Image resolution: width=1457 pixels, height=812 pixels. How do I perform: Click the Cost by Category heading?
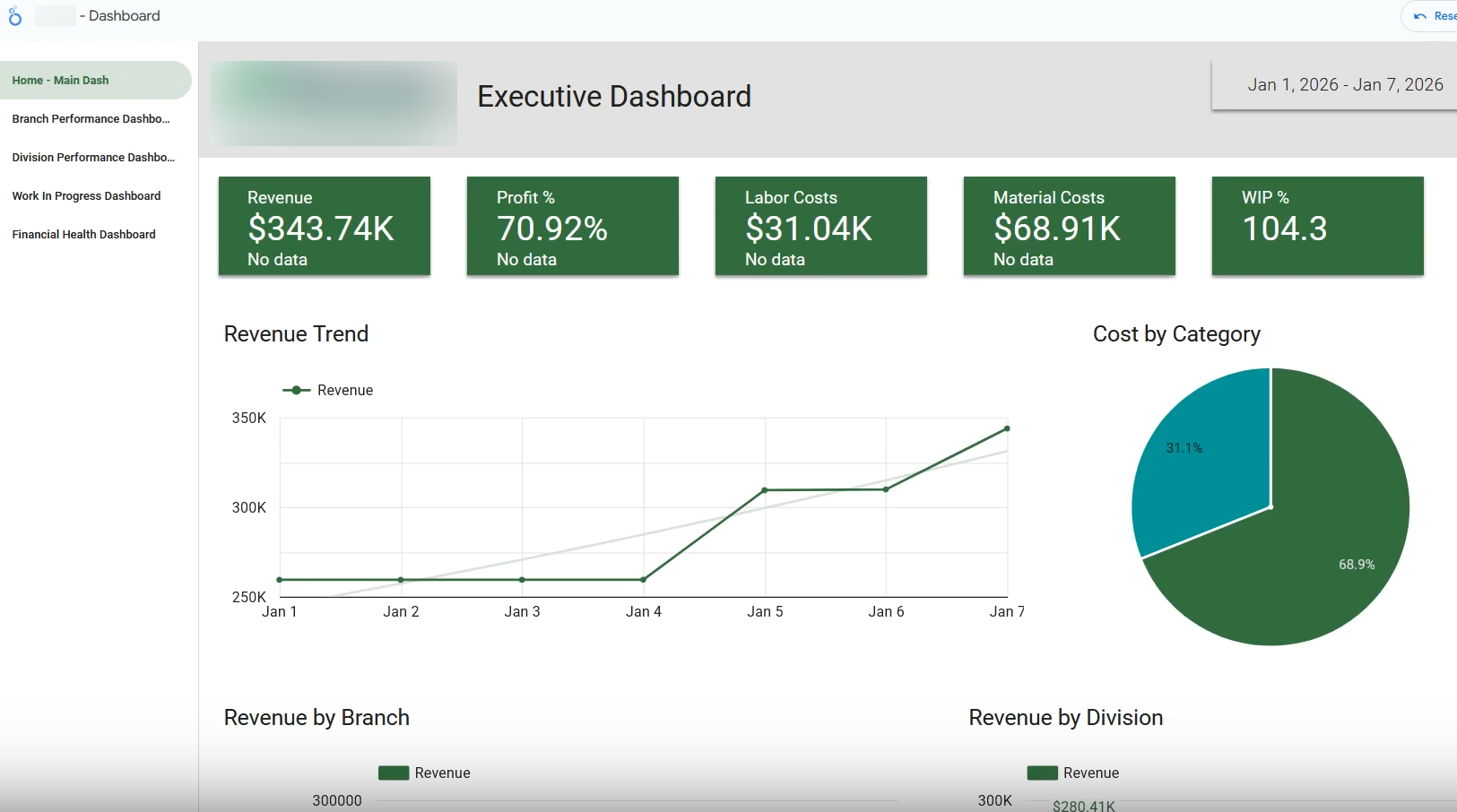[x=1176, y=334]
